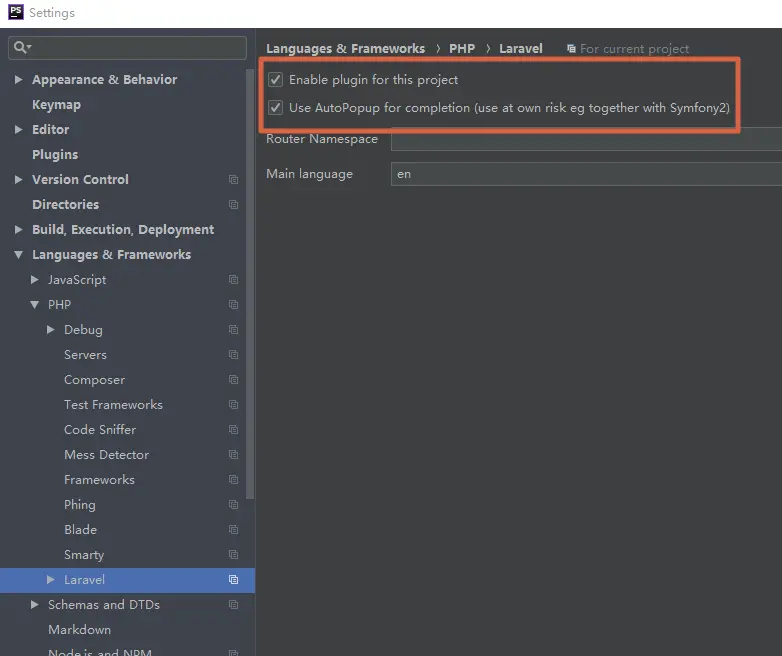The image size is (782, 656).
Task: Collapse the PHP node arrow
Action: coord(34,304)
